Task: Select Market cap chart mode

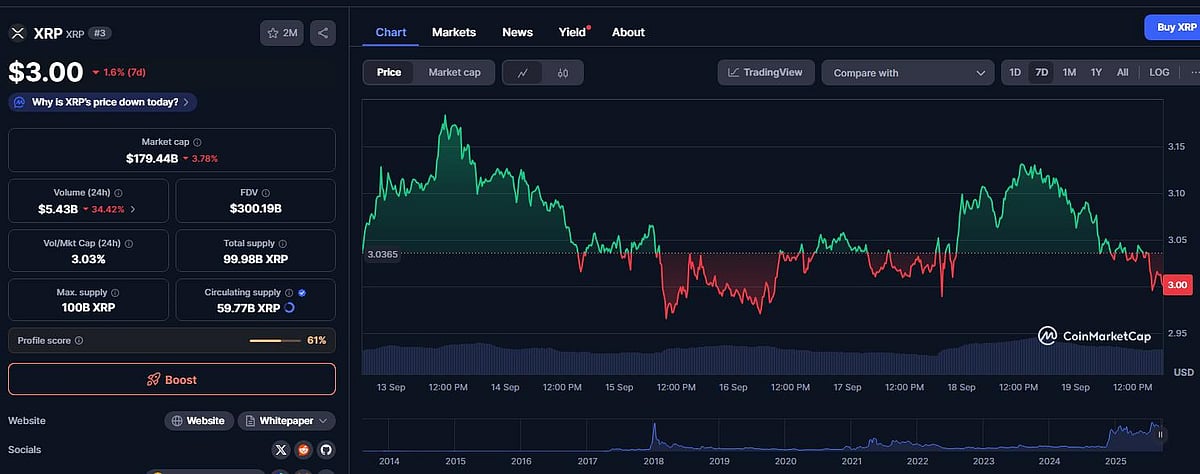Action: click(454, 72)
